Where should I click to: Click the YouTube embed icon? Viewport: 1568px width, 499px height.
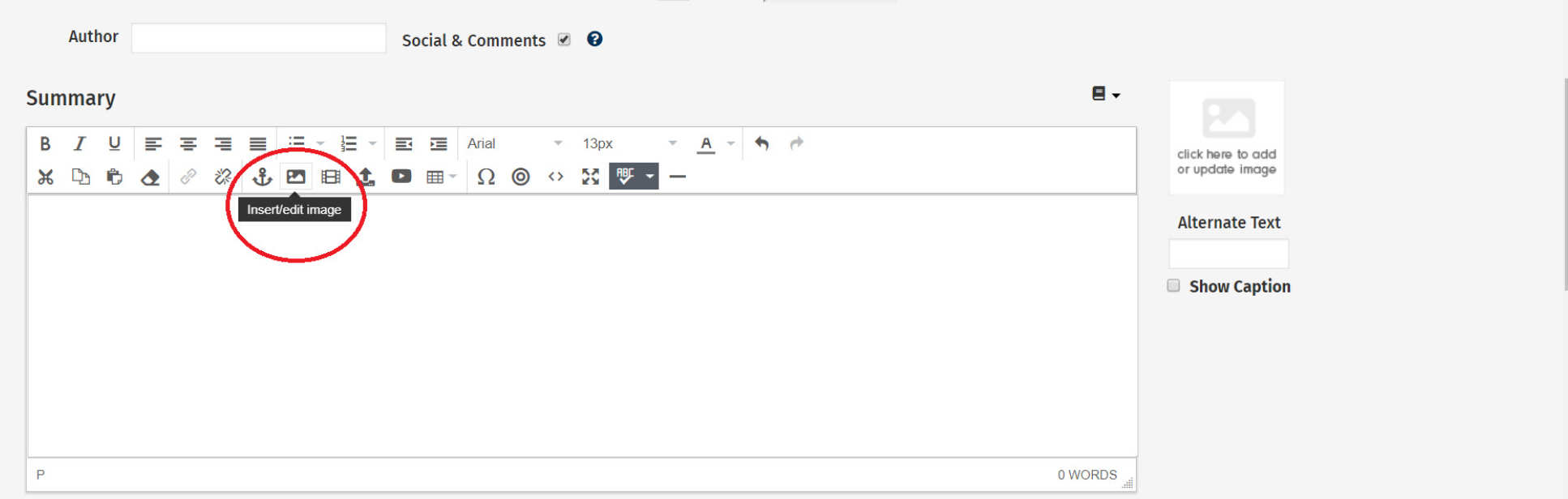[x=401, y=177]
